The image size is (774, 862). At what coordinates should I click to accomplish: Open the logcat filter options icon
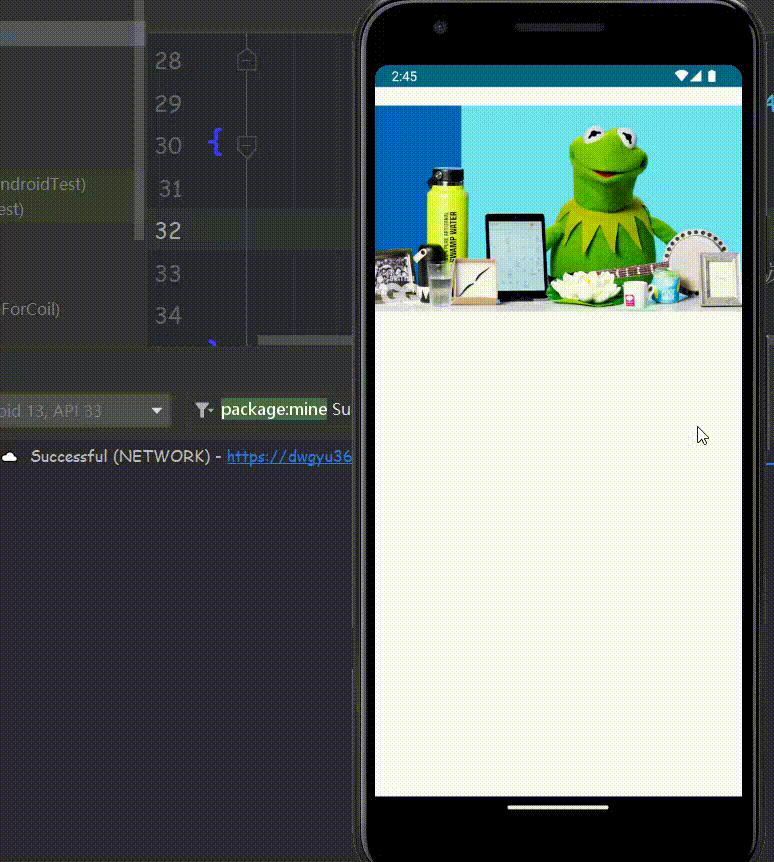tap(203, 410)
